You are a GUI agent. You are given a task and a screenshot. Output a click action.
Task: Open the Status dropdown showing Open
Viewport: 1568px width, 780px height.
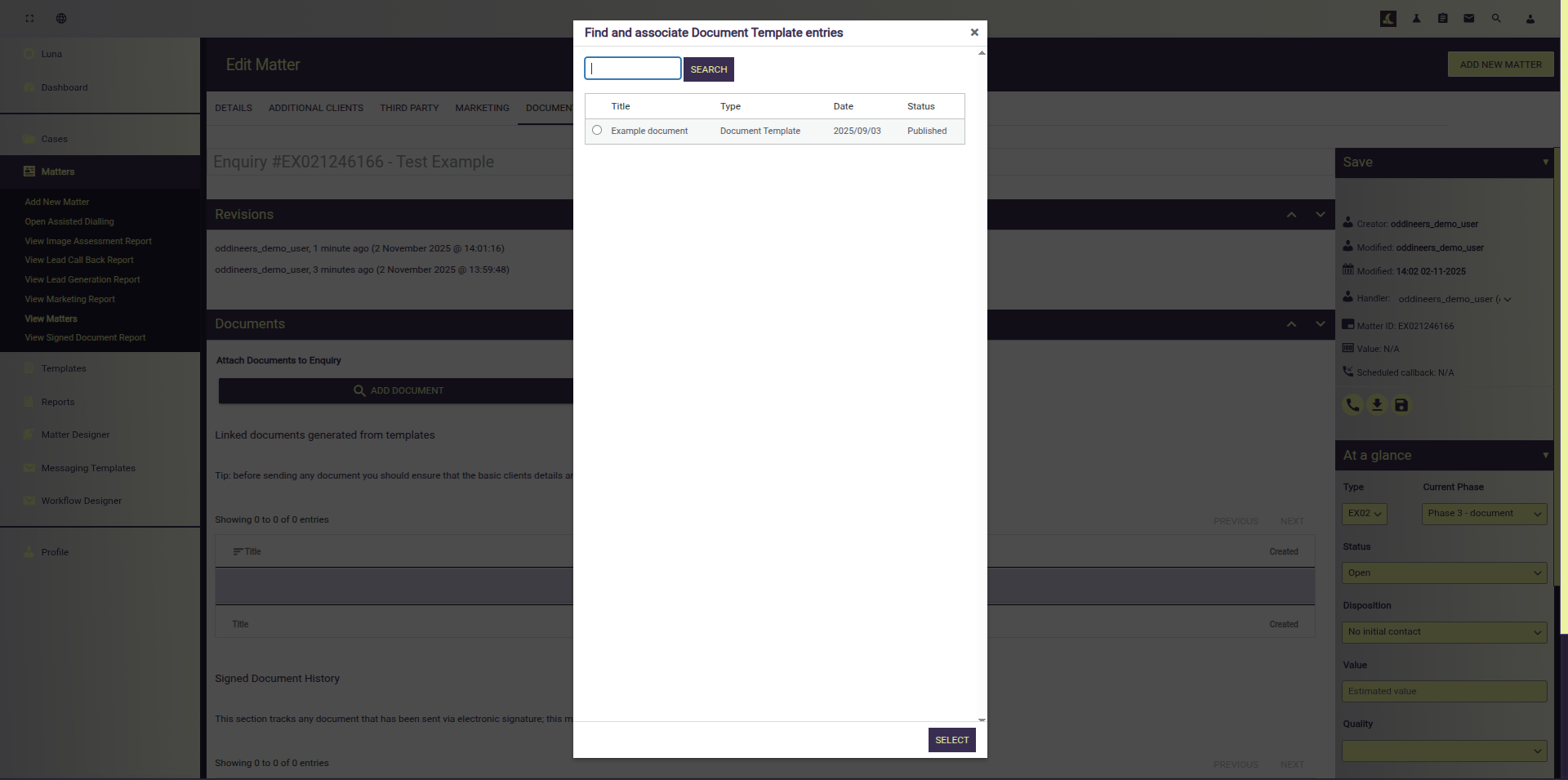pyautogui.click(x=1444, y=573)
